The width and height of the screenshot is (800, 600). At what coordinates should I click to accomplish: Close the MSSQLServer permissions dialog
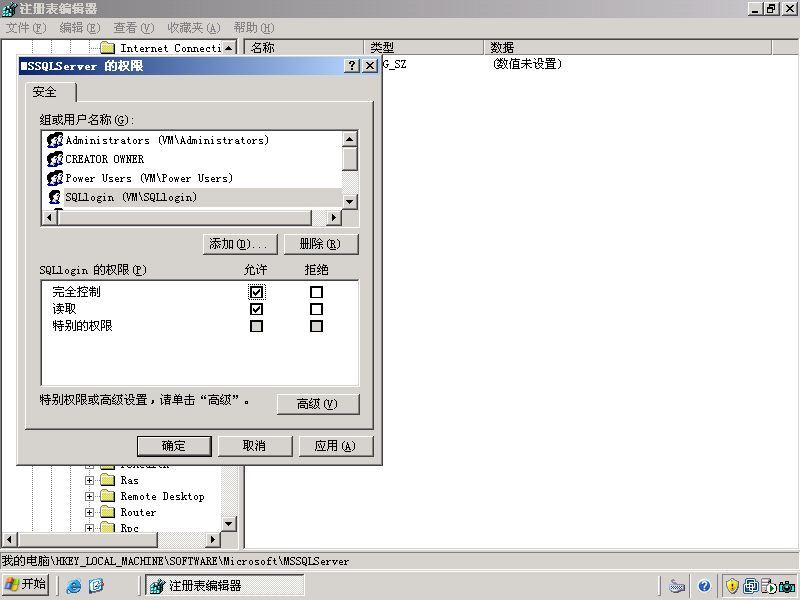pos(370,65)
